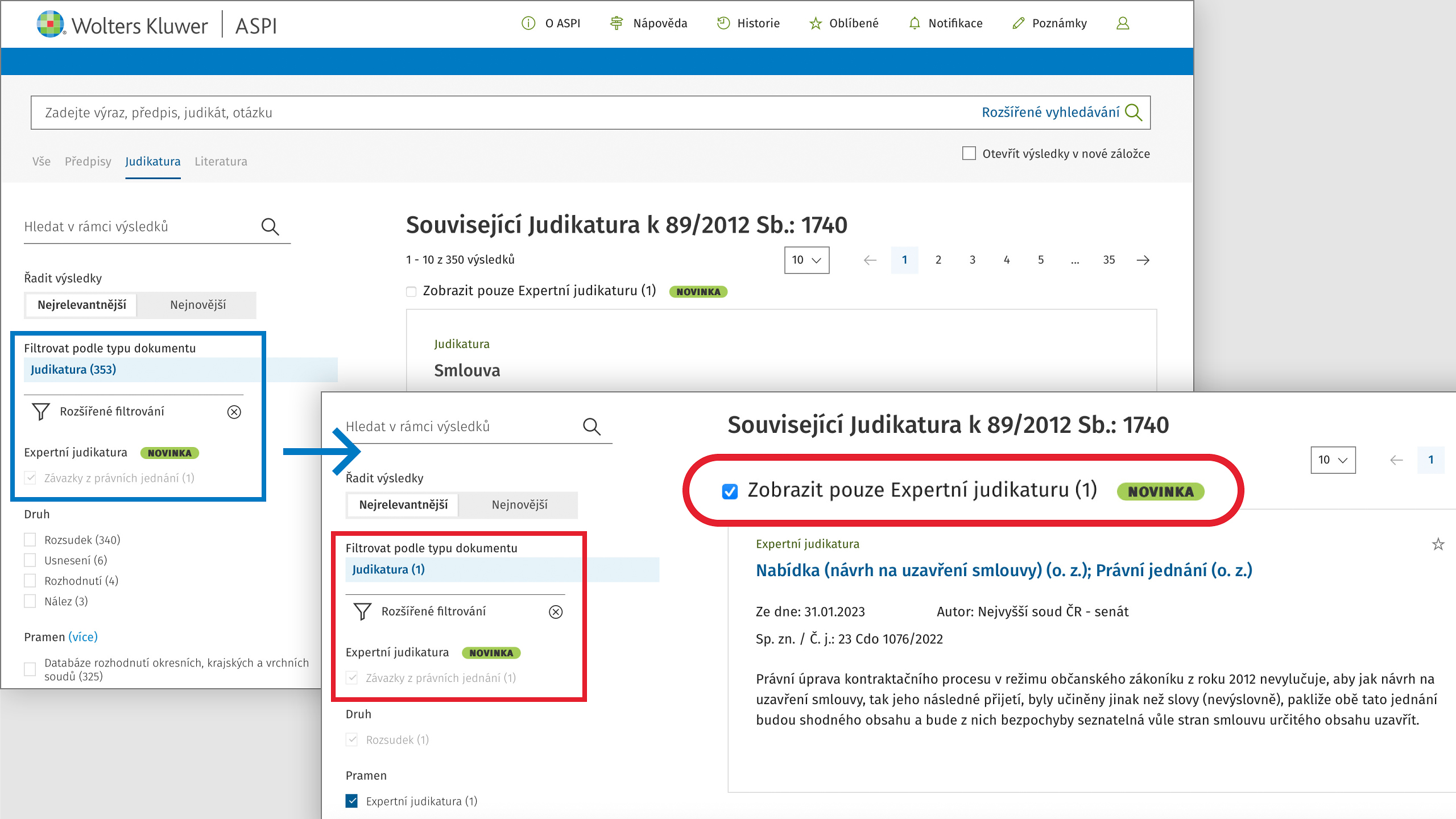Screen dimensions: 1456x819
Task: Uncheck Zobrazit pouze Expertní judikaturu in red oval
Action: (x=730, y=491)
